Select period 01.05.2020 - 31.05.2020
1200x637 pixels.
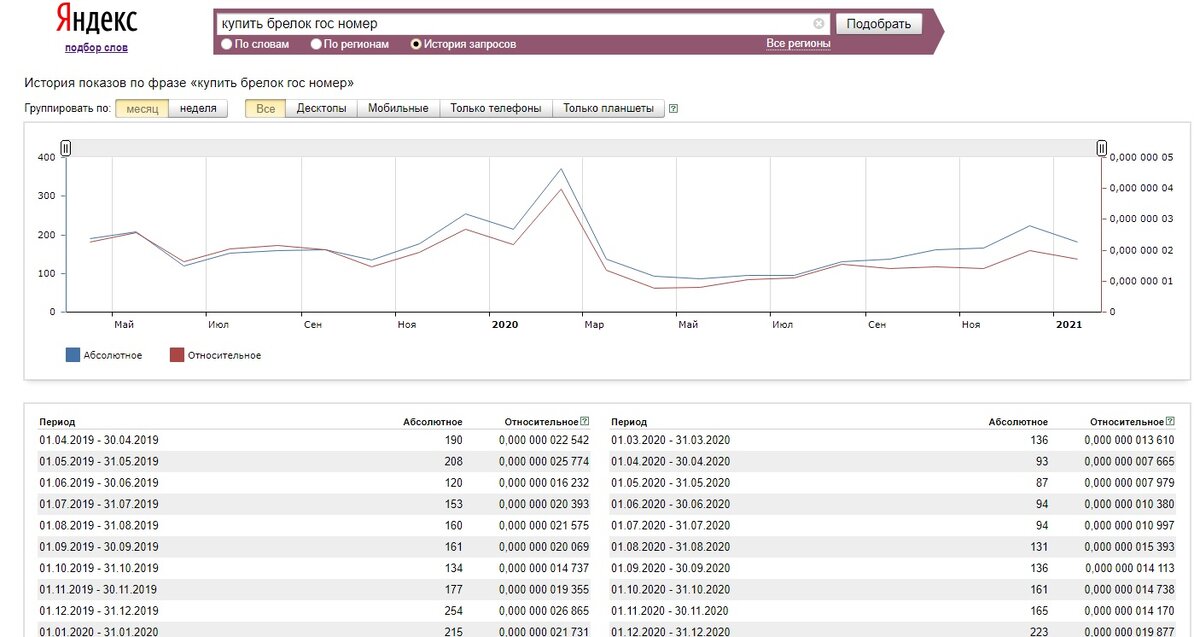671,483
